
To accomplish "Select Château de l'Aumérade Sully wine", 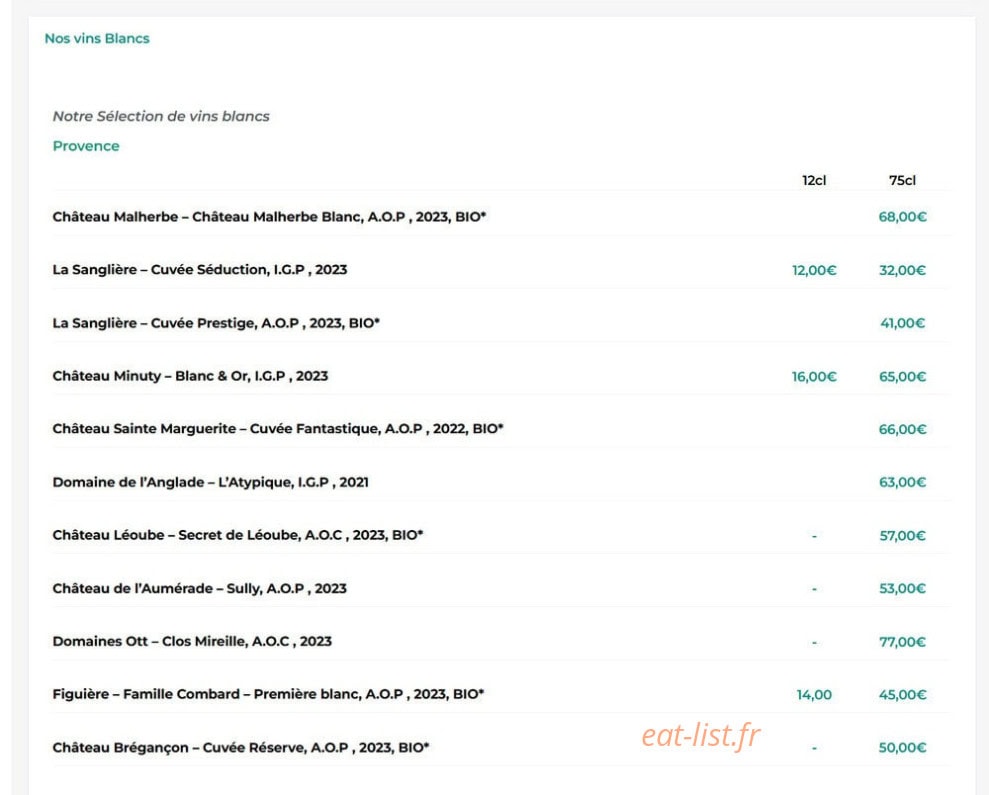I will tap(200, 589).
